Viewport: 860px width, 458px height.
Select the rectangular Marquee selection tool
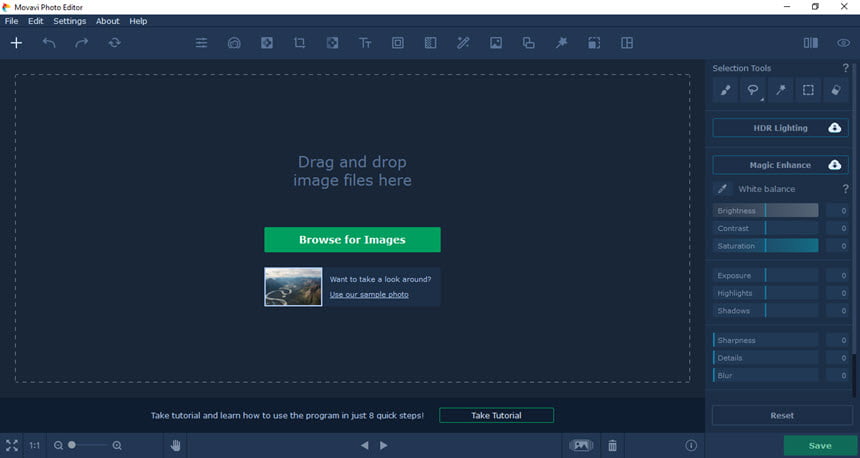808,90
